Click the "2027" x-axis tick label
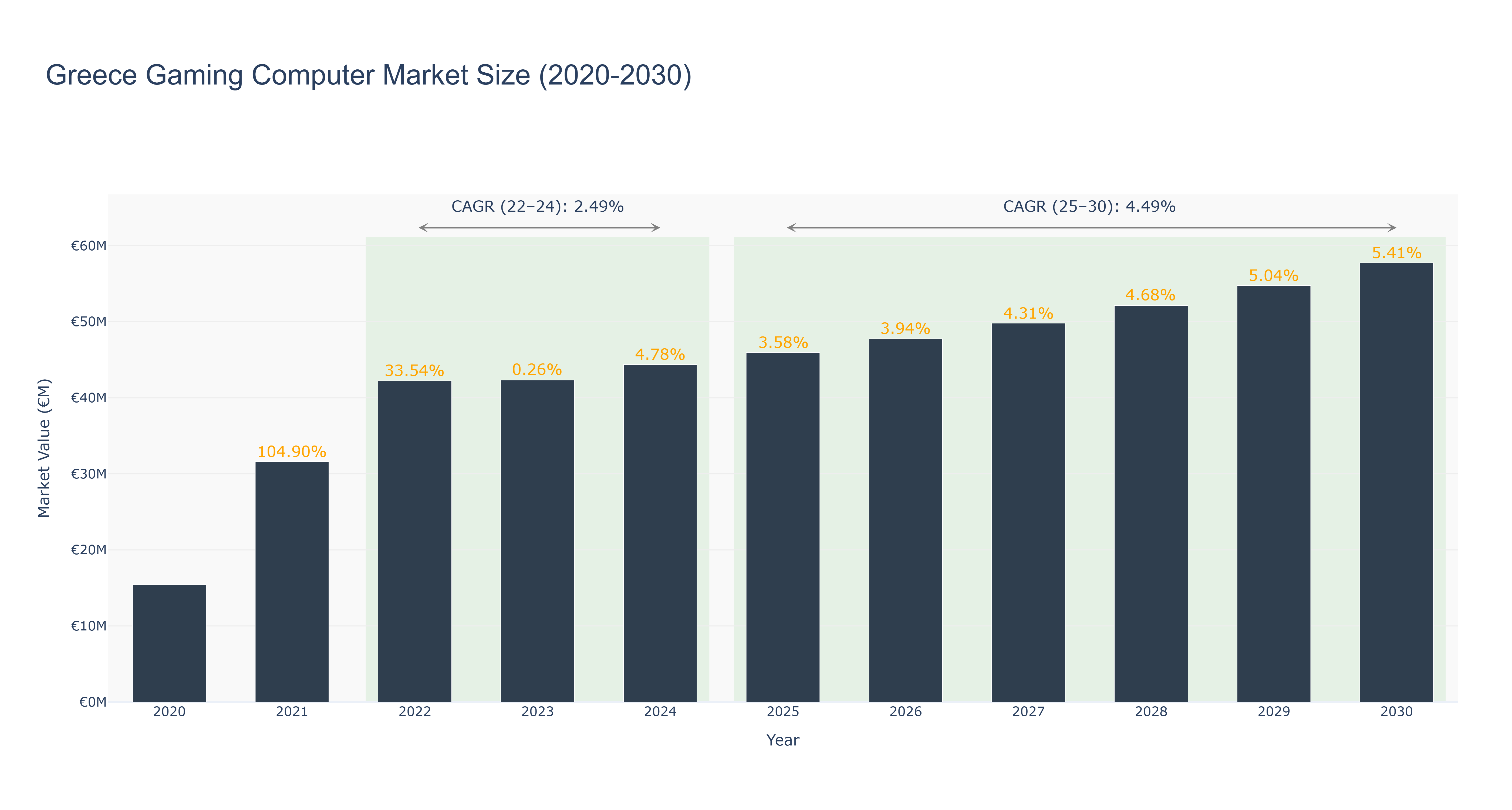This screenshot has height=810, width=1512. point(1028,712)
